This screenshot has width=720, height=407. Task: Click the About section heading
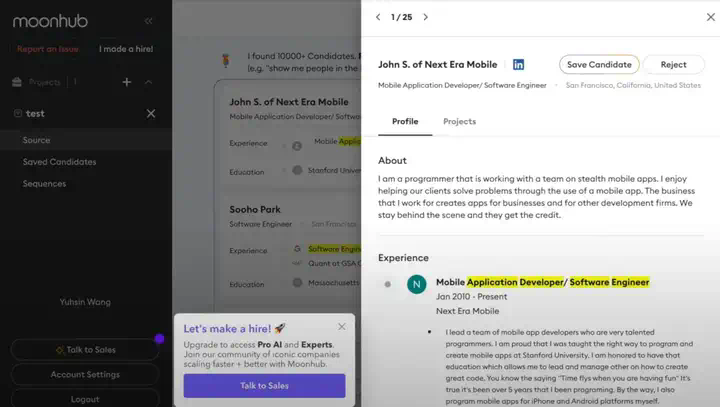click(x=392, y=161)
